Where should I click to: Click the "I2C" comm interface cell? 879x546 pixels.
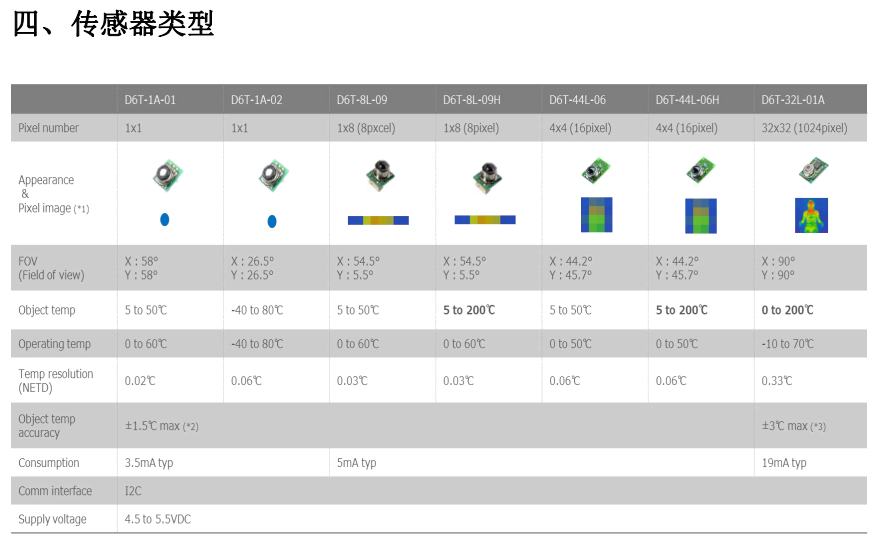[x=134, y=491]
